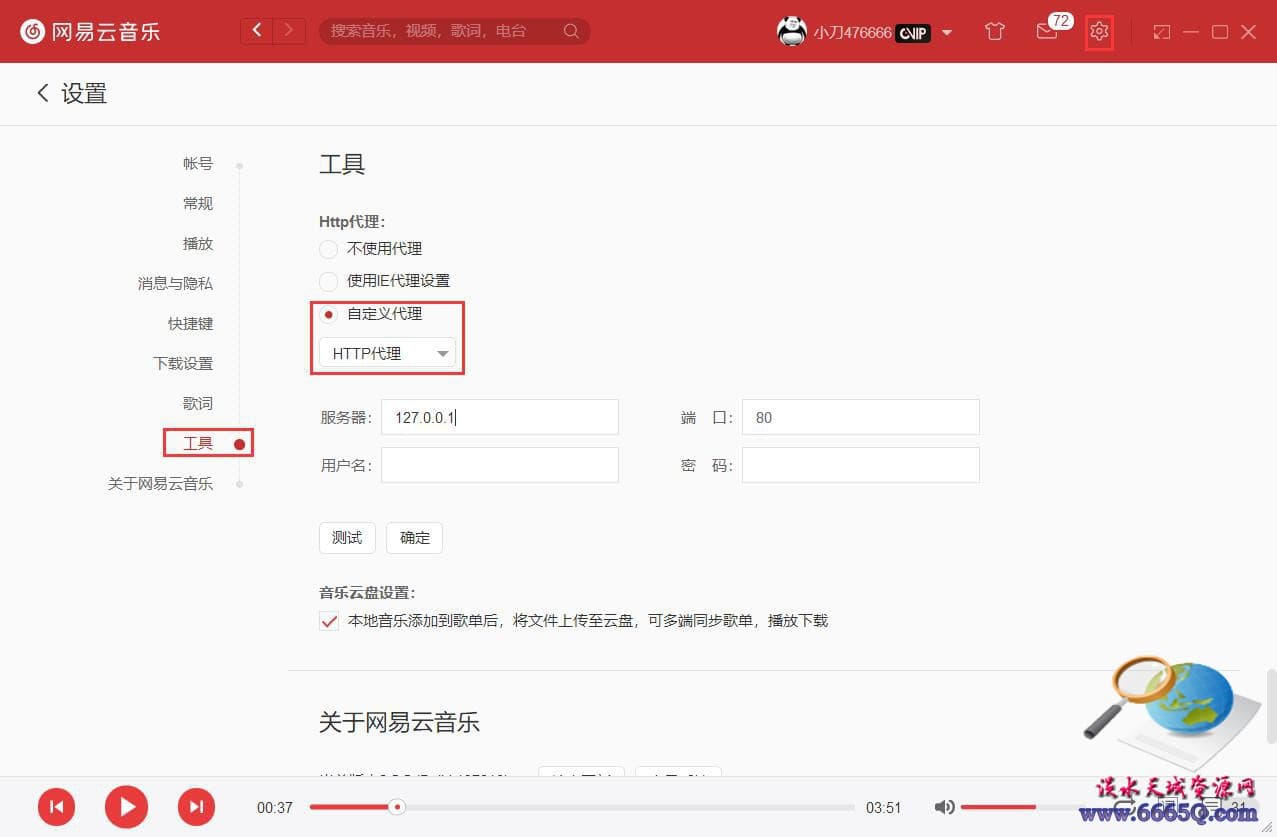Screen dimensions: 1277x837
Task: Click the total duration 03:51
Action: tap(883, 808)
